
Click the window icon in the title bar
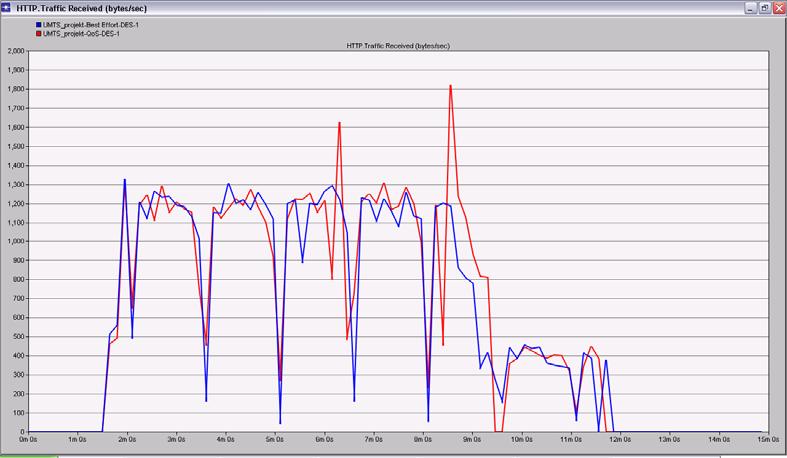[6, 8]
